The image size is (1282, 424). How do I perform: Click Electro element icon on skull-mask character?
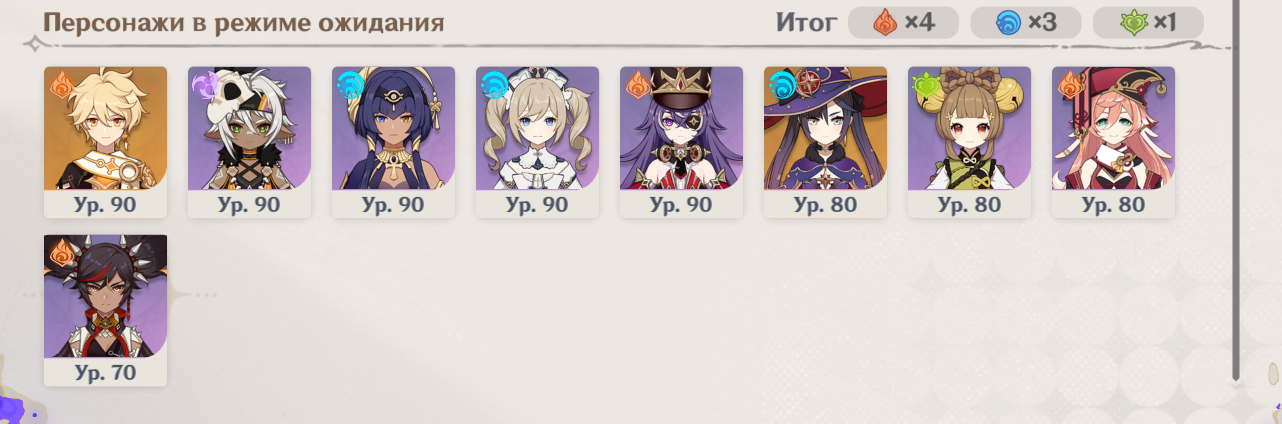[205, 85]
